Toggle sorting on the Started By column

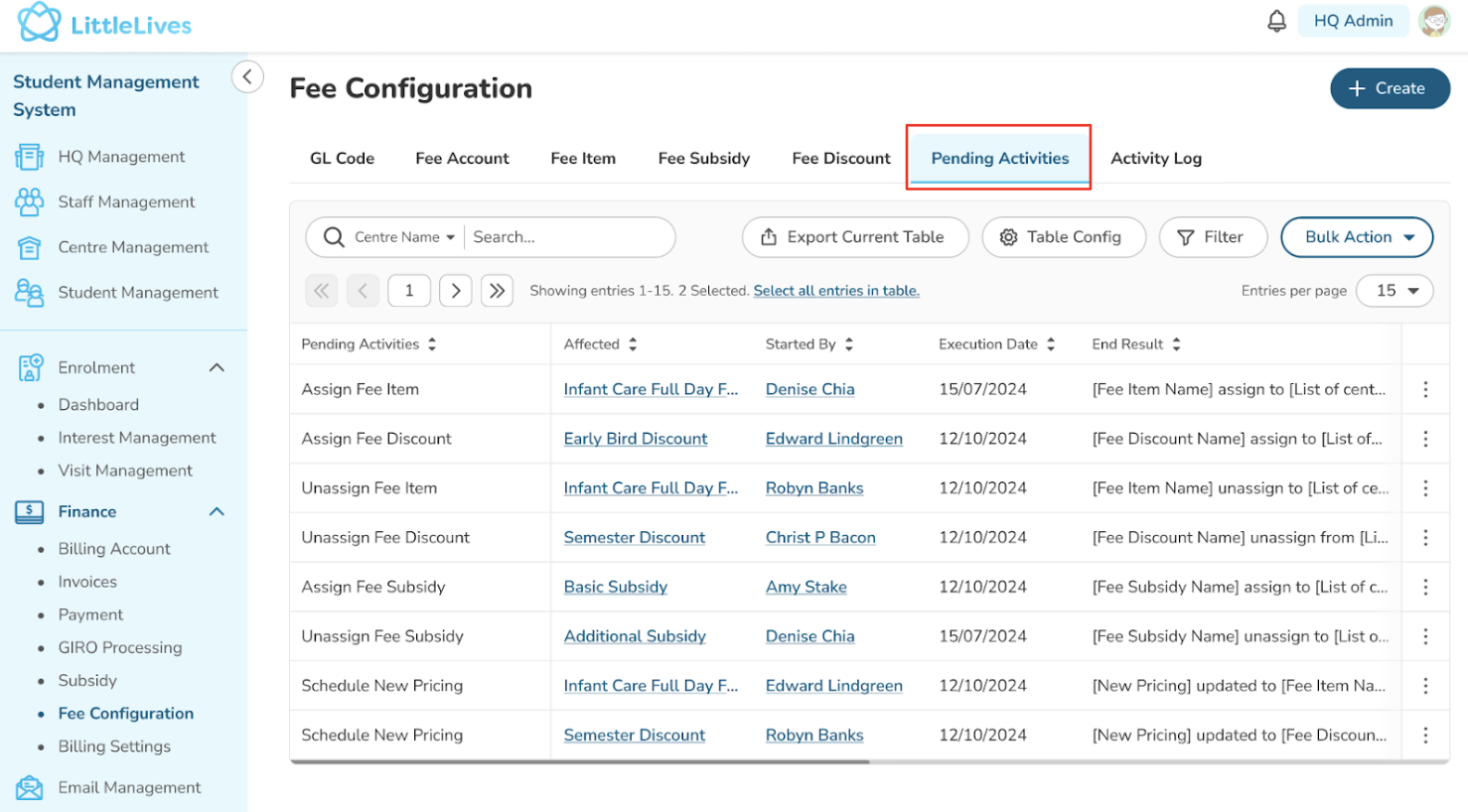click(849, 344)
